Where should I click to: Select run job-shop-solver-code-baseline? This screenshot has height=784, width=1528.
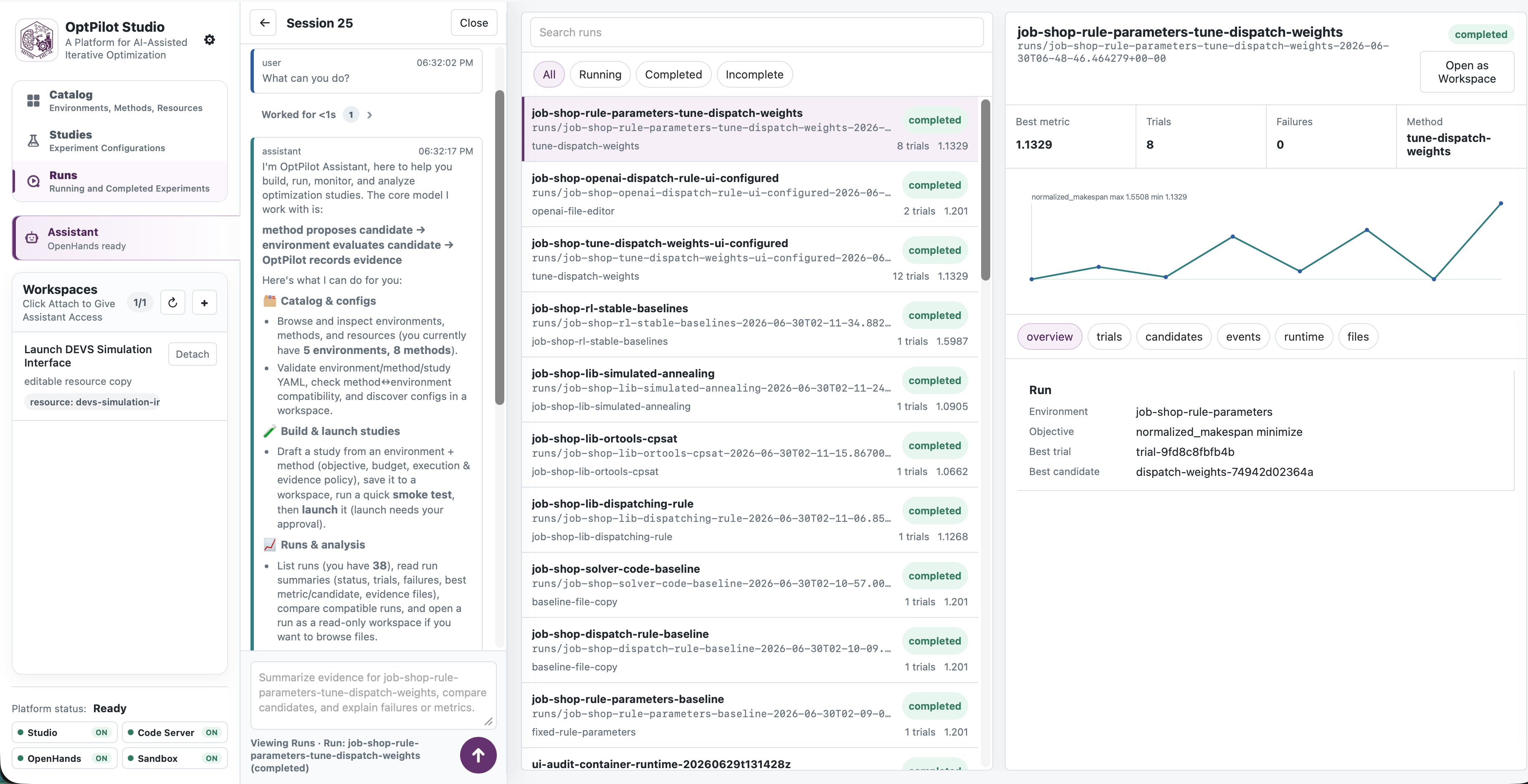coord(750,585)
